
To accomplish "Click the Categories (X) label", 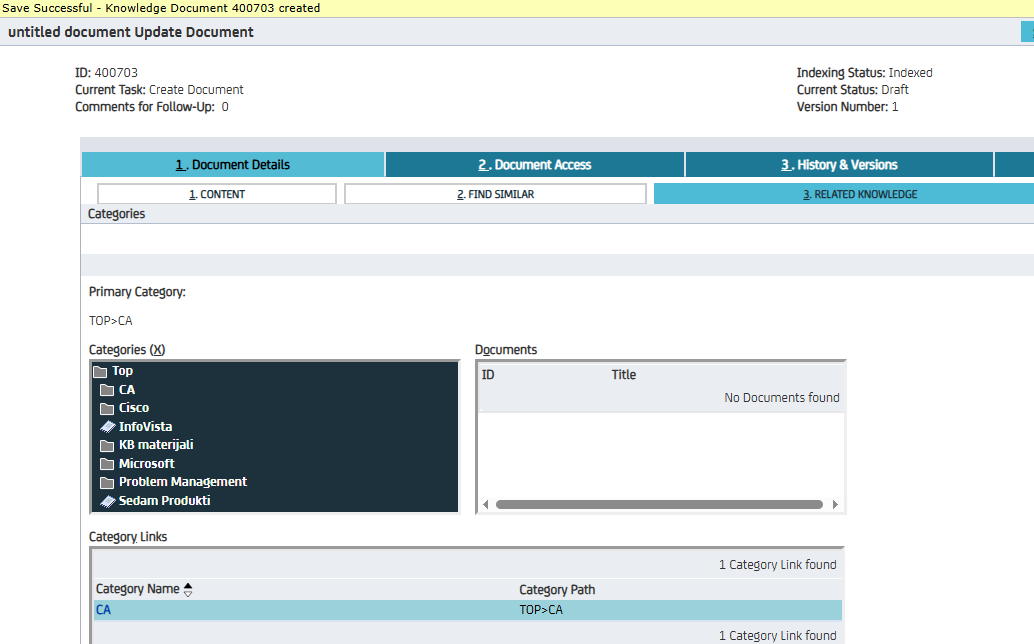I will click(127, 349).
